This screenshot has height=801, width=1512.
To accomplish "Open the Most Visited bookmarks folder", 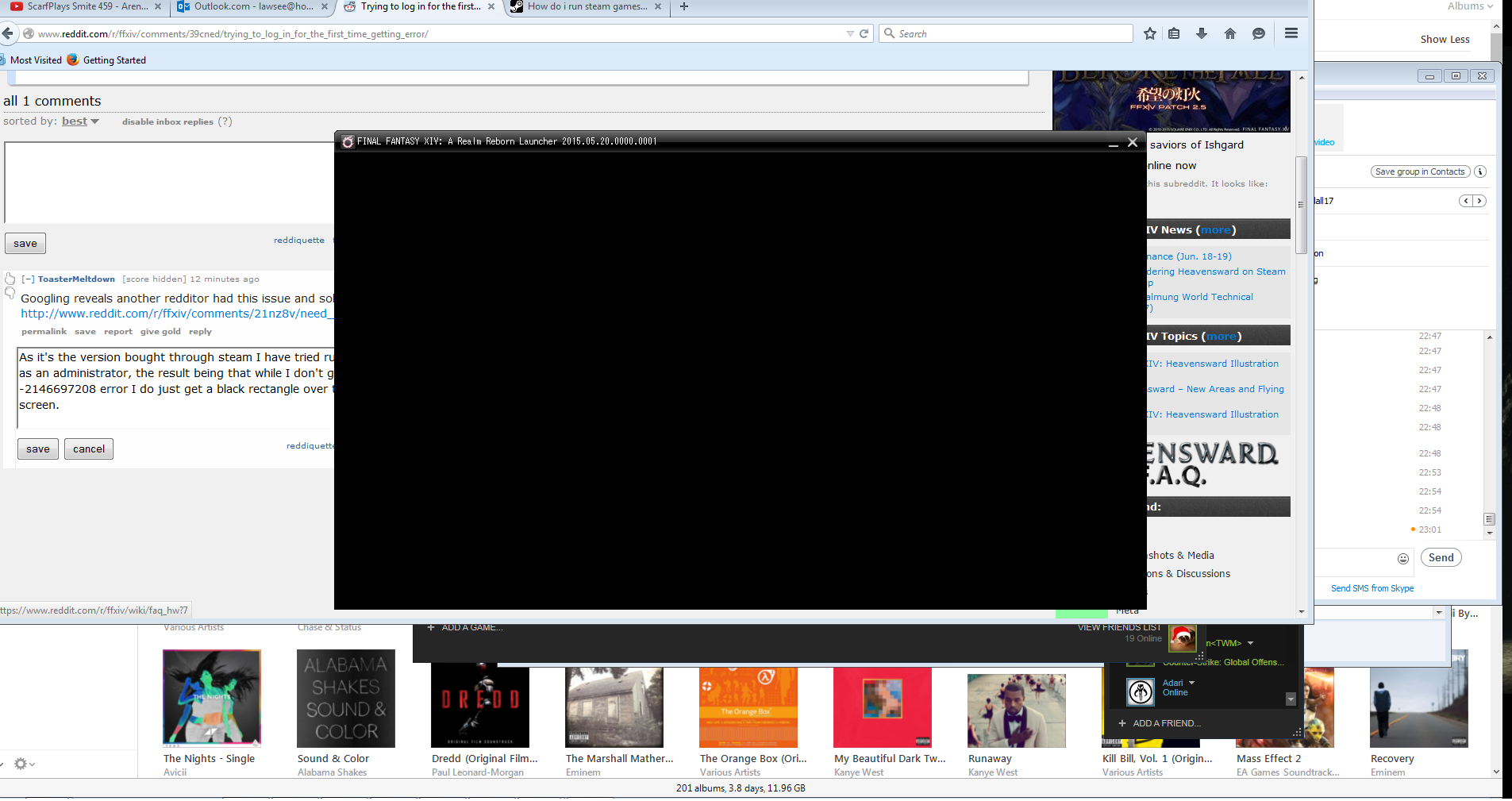I will click(31, 60).
